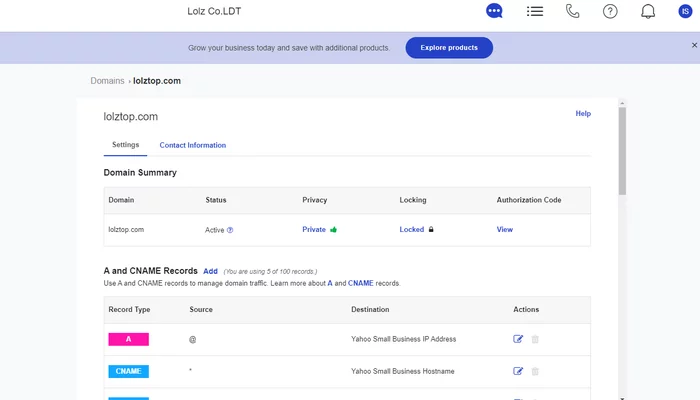Click the green thumbs-up privacy icon
Viewport: 700px width, 400px height.
pyautogui.click(x=333, y=229)
